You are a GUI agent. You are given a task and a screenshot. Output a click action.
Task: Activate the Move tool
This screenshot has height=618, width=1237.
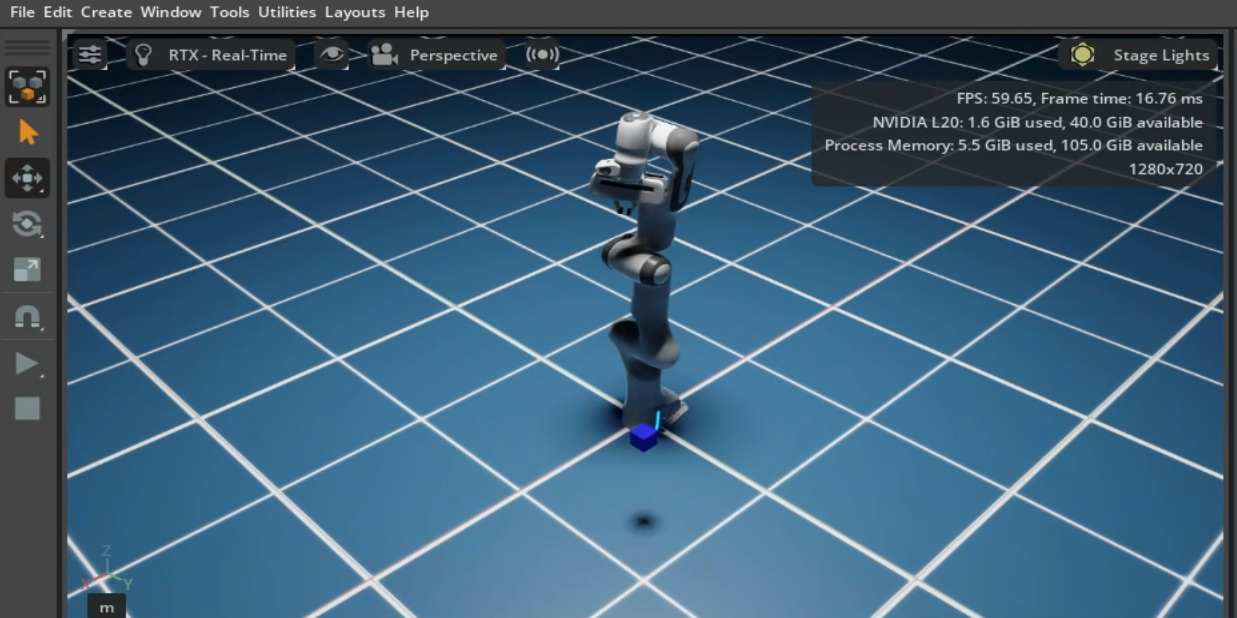27,178
